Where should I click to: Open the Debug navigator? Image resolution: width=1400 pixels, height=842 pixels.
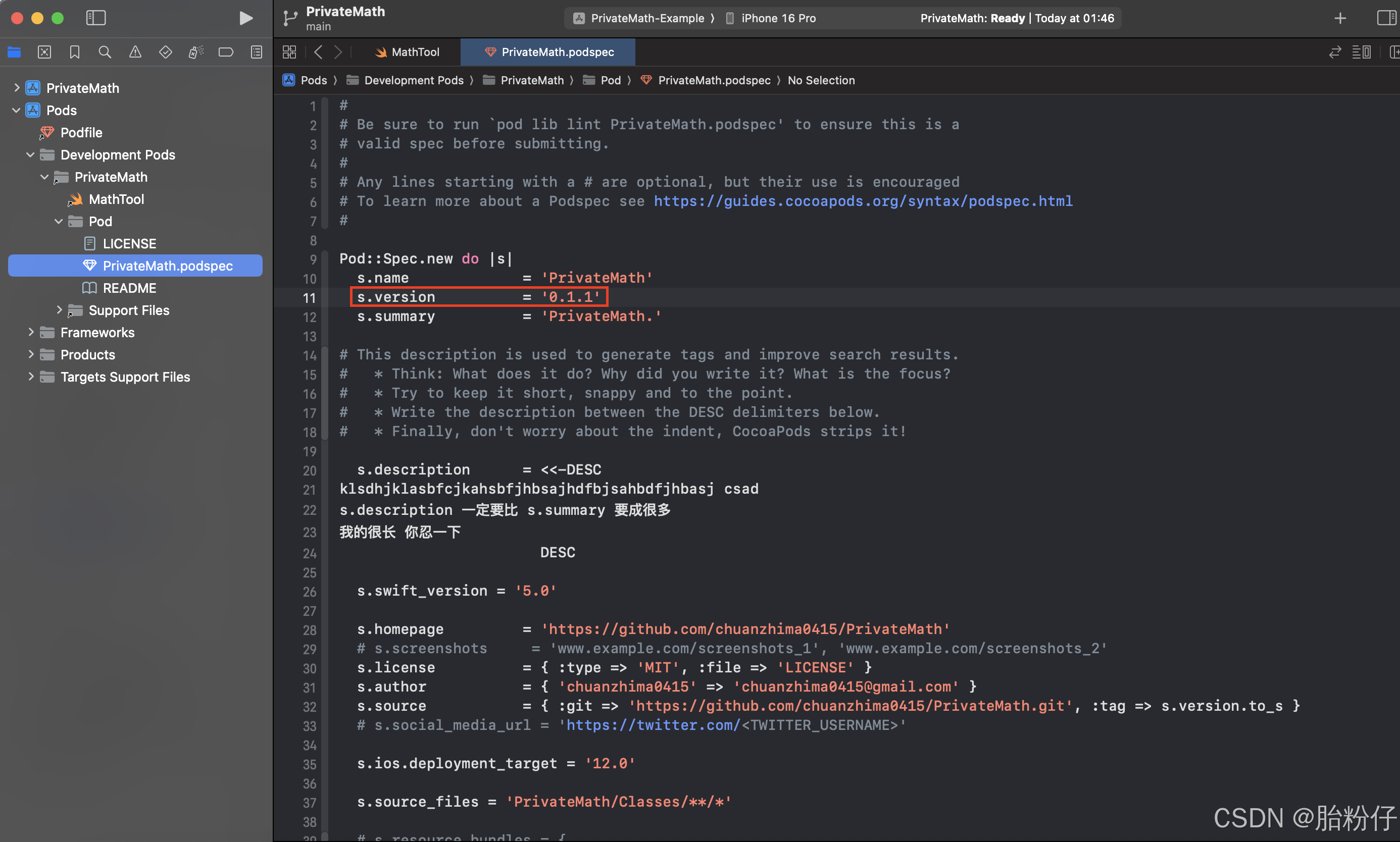196,52
